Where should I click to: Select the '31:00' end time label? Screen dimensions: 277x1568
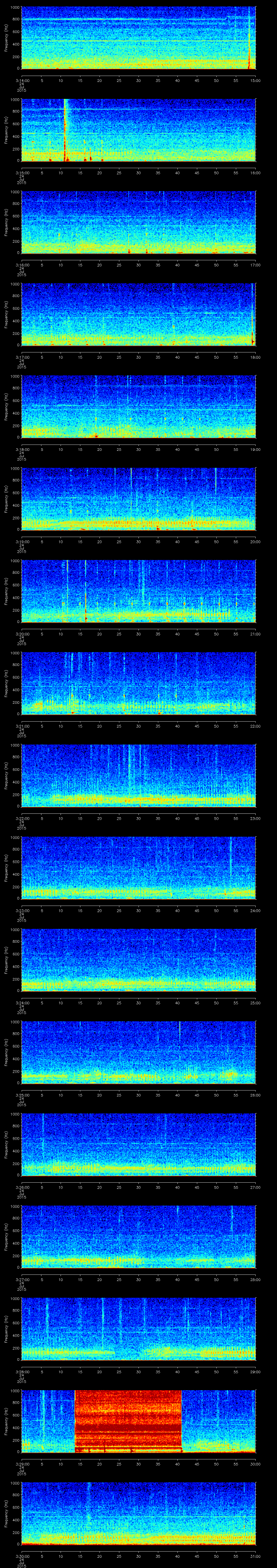[256, 1557]
